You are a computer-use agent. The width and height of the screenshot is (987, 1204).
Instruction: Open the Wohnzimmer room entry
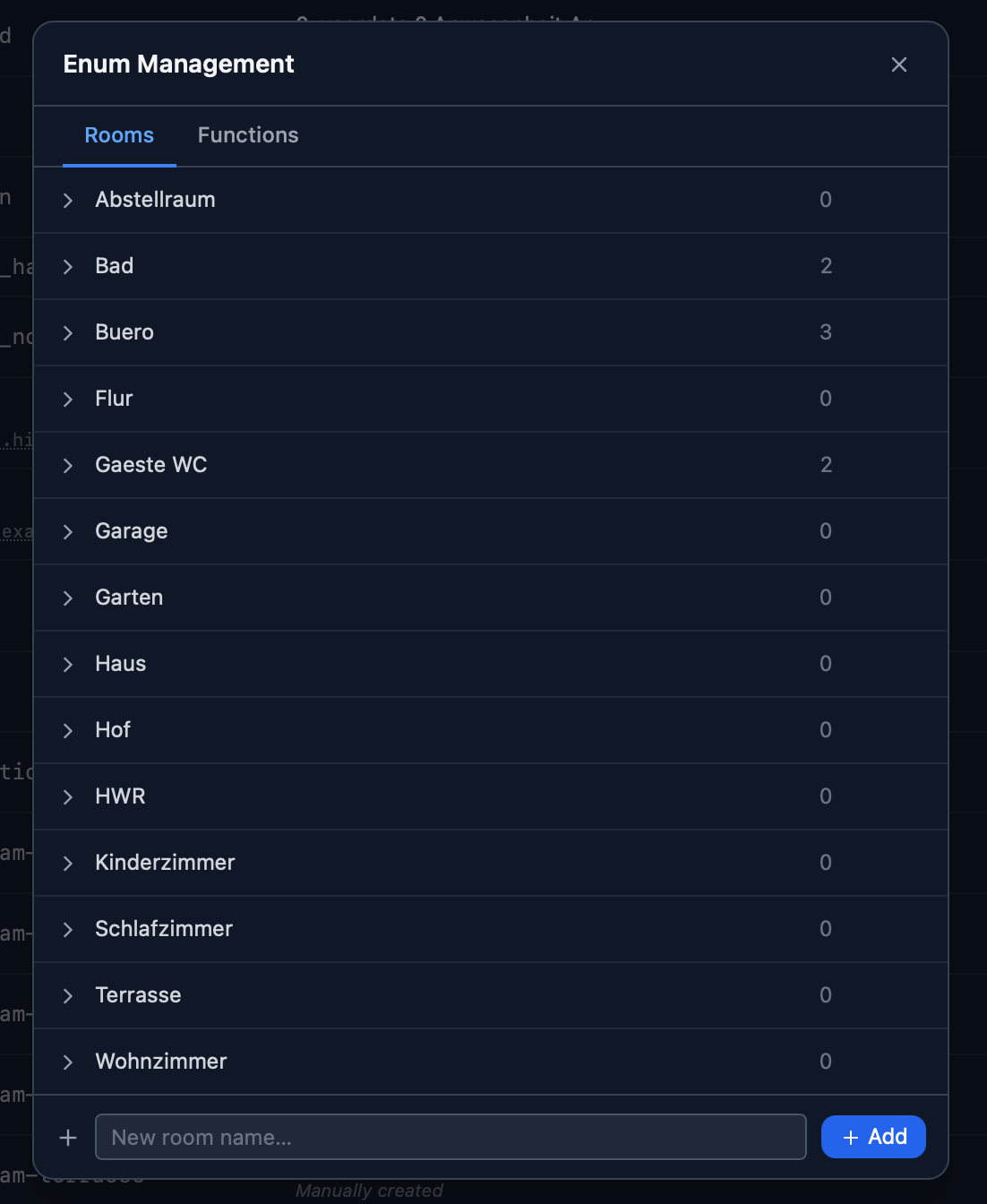click(161, 1062)
